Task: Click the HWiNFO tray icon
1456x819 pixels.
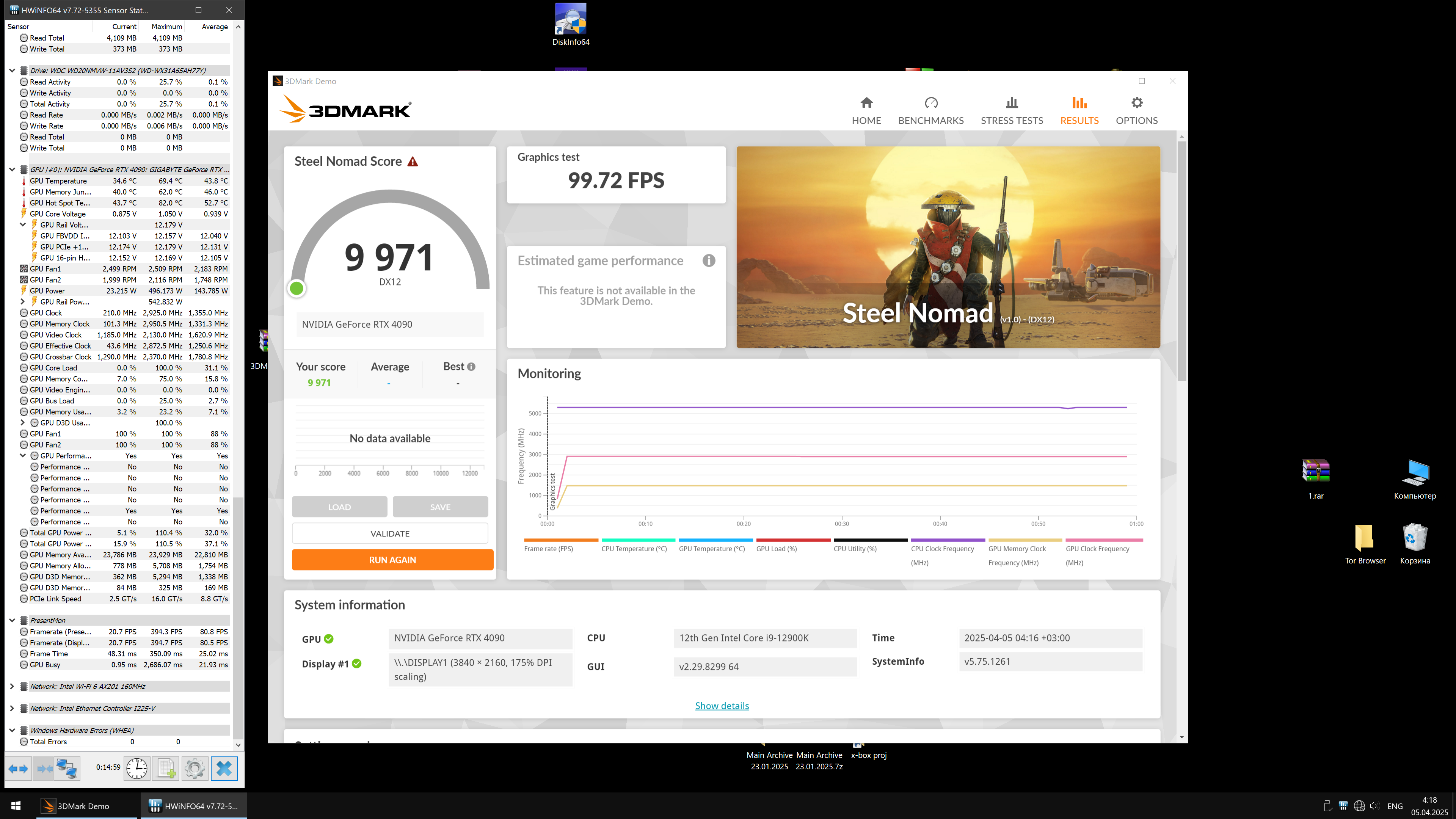Action: pos(1343,806)
